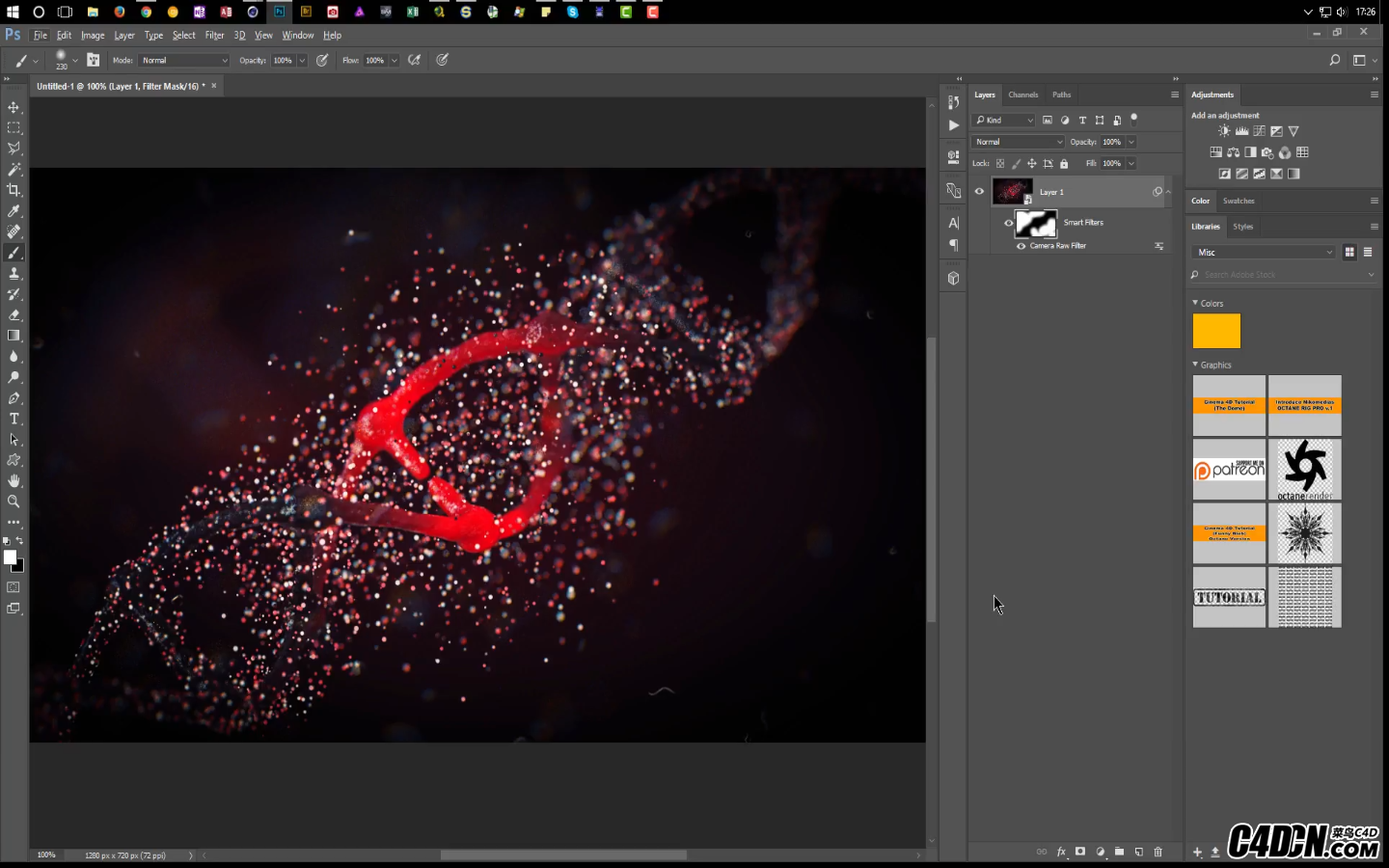Collapse the Colors section in Libraries

click(x=1195, y=303)
